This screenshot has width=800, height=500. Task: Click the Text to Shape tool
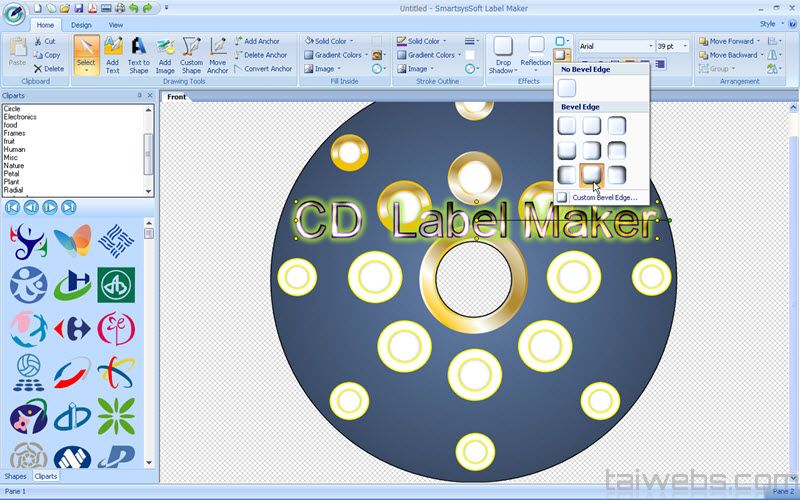[139, 54]
